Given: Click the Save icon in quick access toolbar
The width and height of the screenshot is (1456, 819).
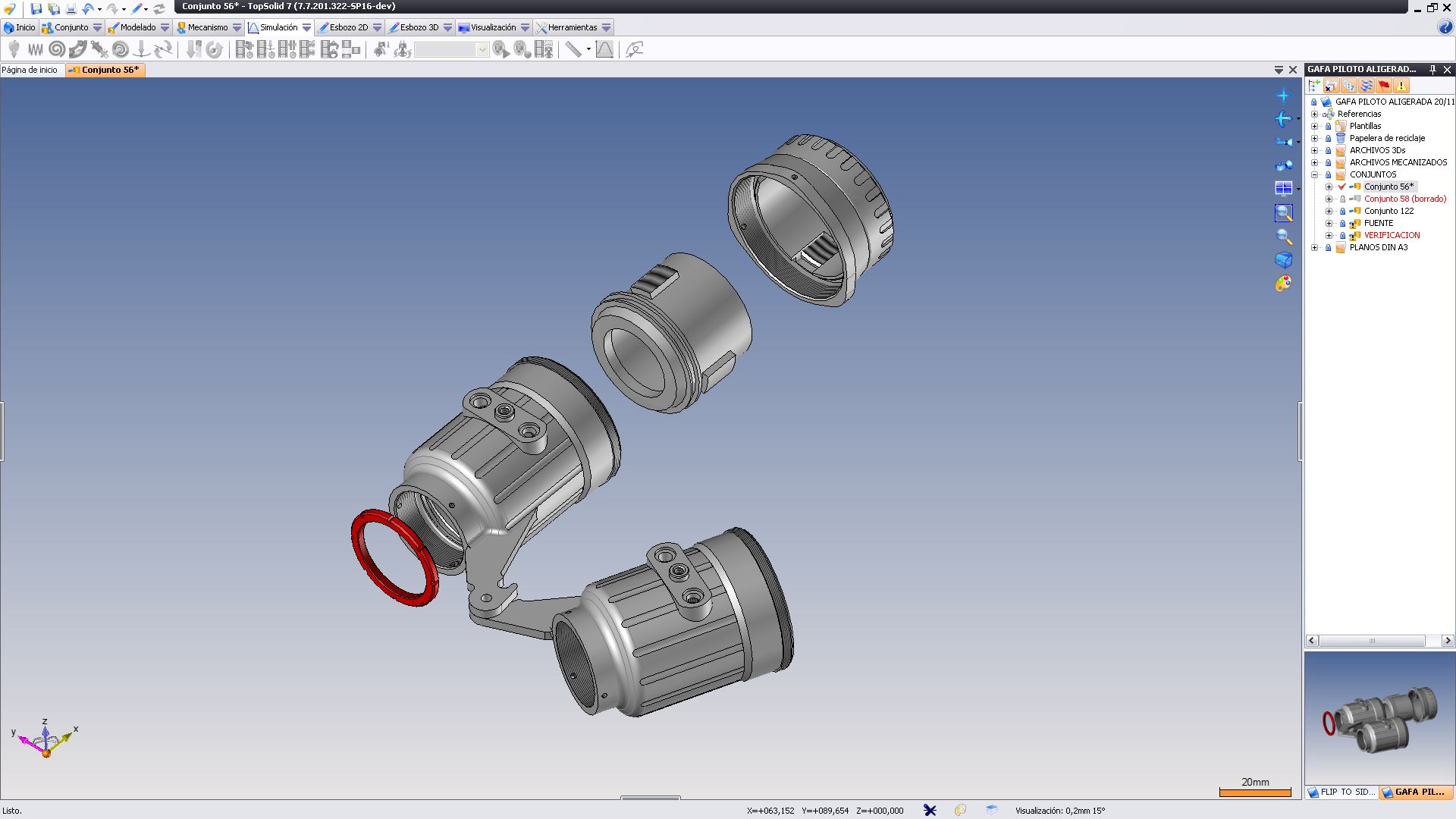Looking at the screenshot, I should (x=36, y=8).
